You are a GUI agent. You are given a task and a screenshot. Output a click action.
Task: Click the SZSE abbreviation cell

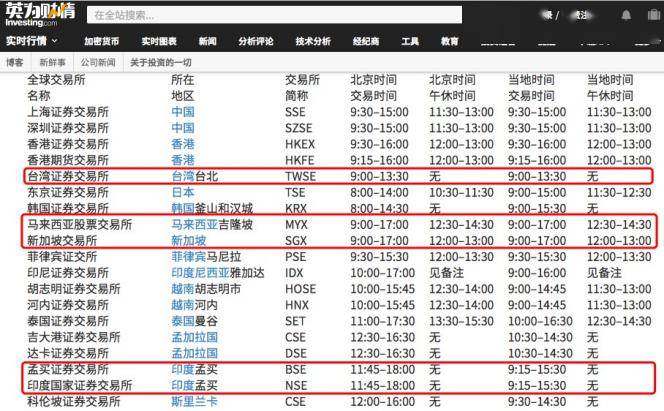tap(299, 128)
